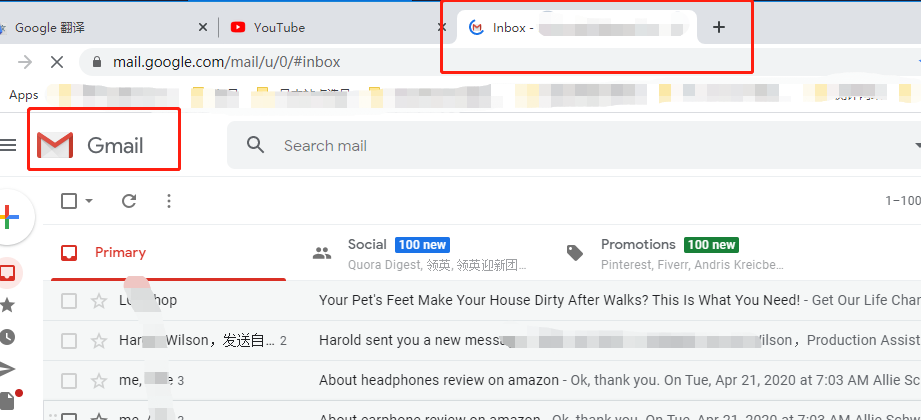The height and width of the screenshot is (420, 921).
Task: Click the Promotions 100 new badge
Action: click(711, 244)
